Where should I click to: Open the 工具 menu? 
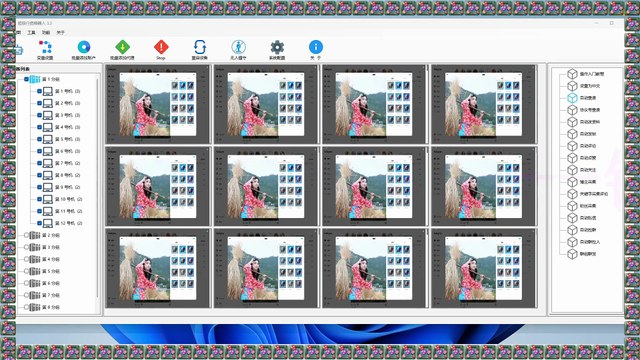pyautogui.click(x=31, y=32)
